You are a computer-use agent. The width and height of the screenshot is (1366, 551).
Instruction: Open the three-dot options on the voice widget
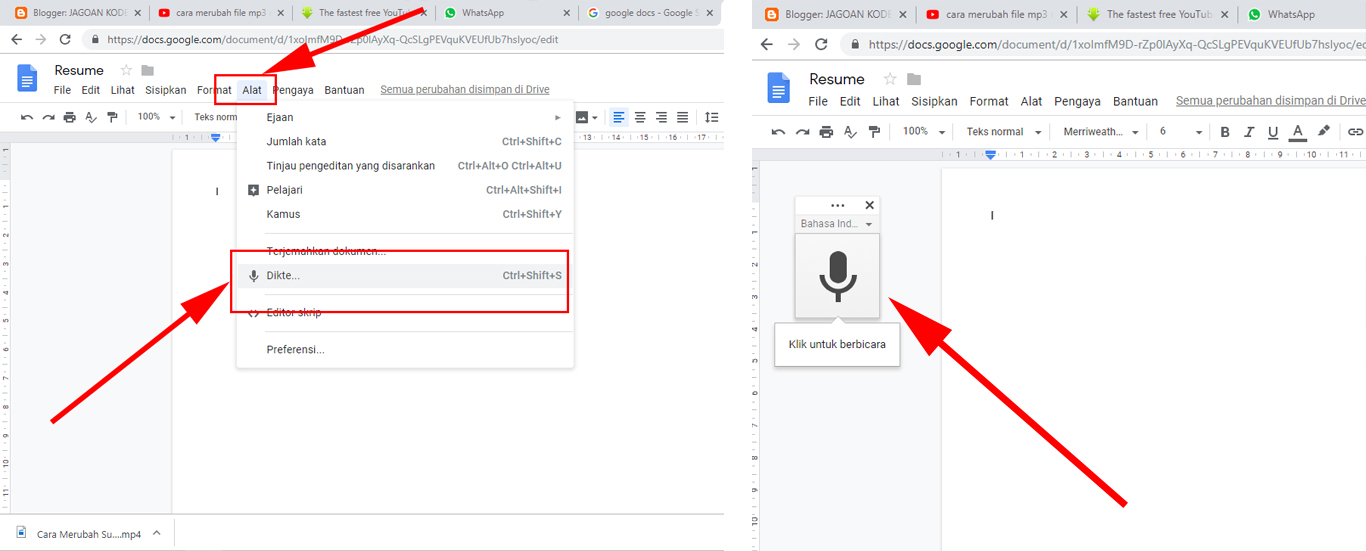click(838, 205)
